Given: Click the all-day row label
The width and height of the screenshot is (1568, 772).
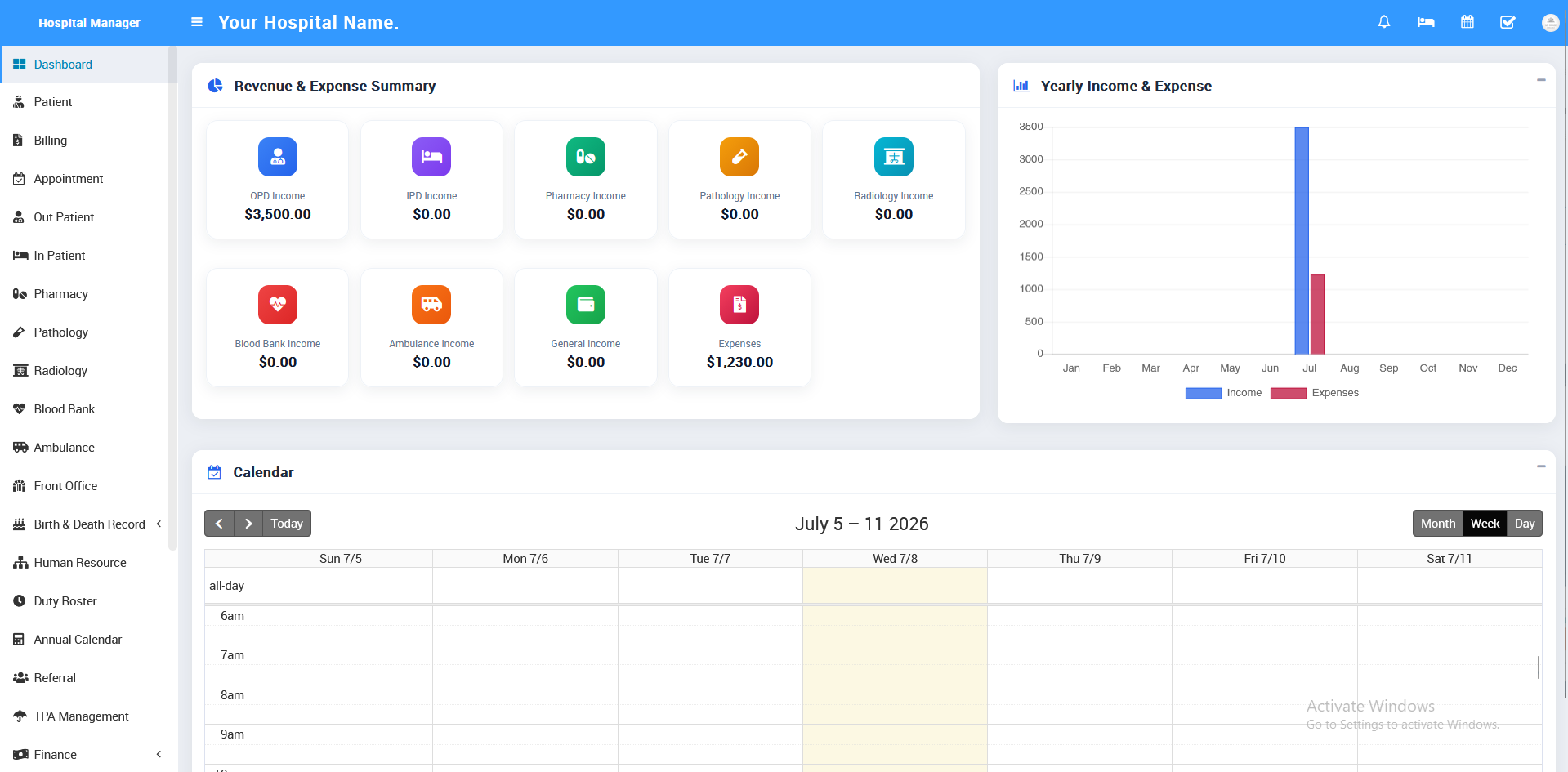Looking at the screenshot, I should pos(226,586).
